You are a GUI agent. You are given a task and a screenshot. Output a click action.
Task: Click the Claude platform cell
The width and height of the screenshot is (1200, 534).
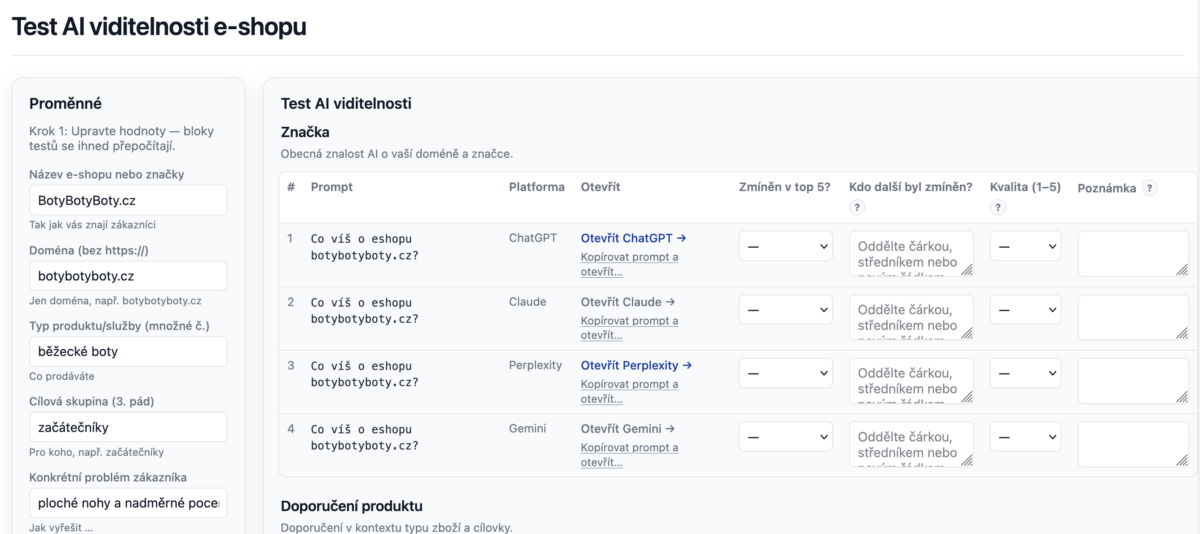(528, 302)
